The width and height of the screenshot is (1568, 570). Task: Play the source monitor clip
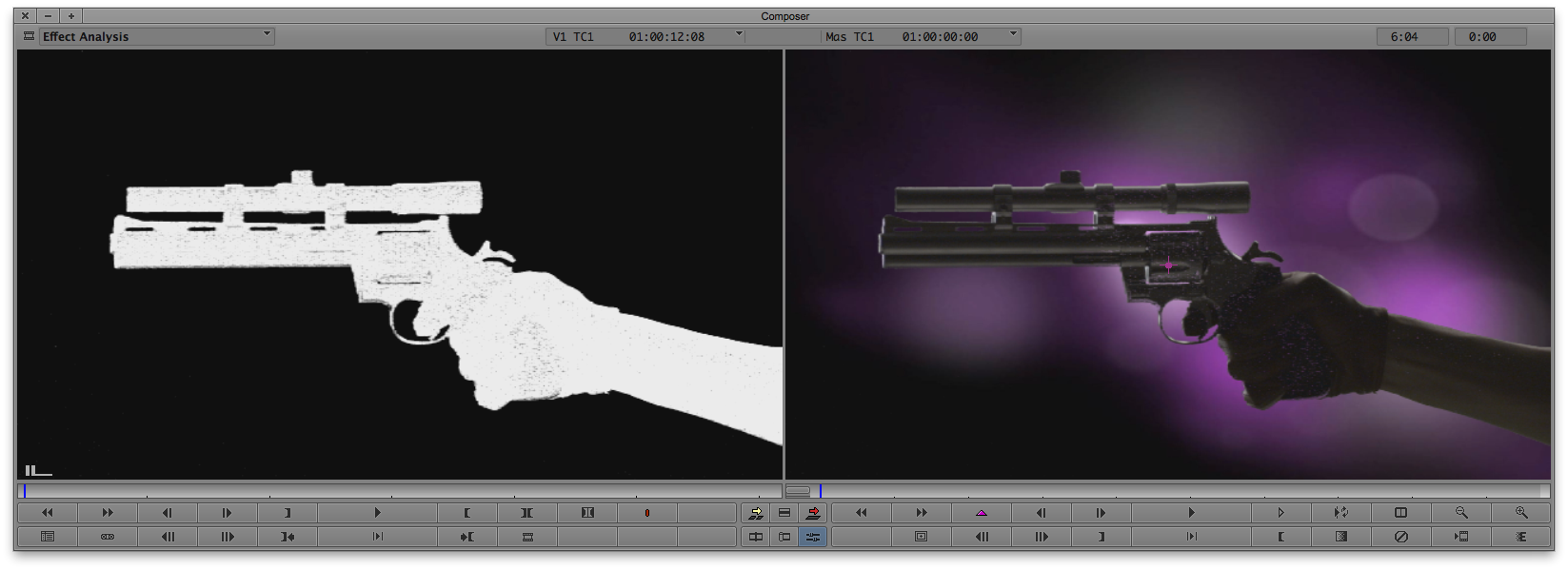pos(377,513)
